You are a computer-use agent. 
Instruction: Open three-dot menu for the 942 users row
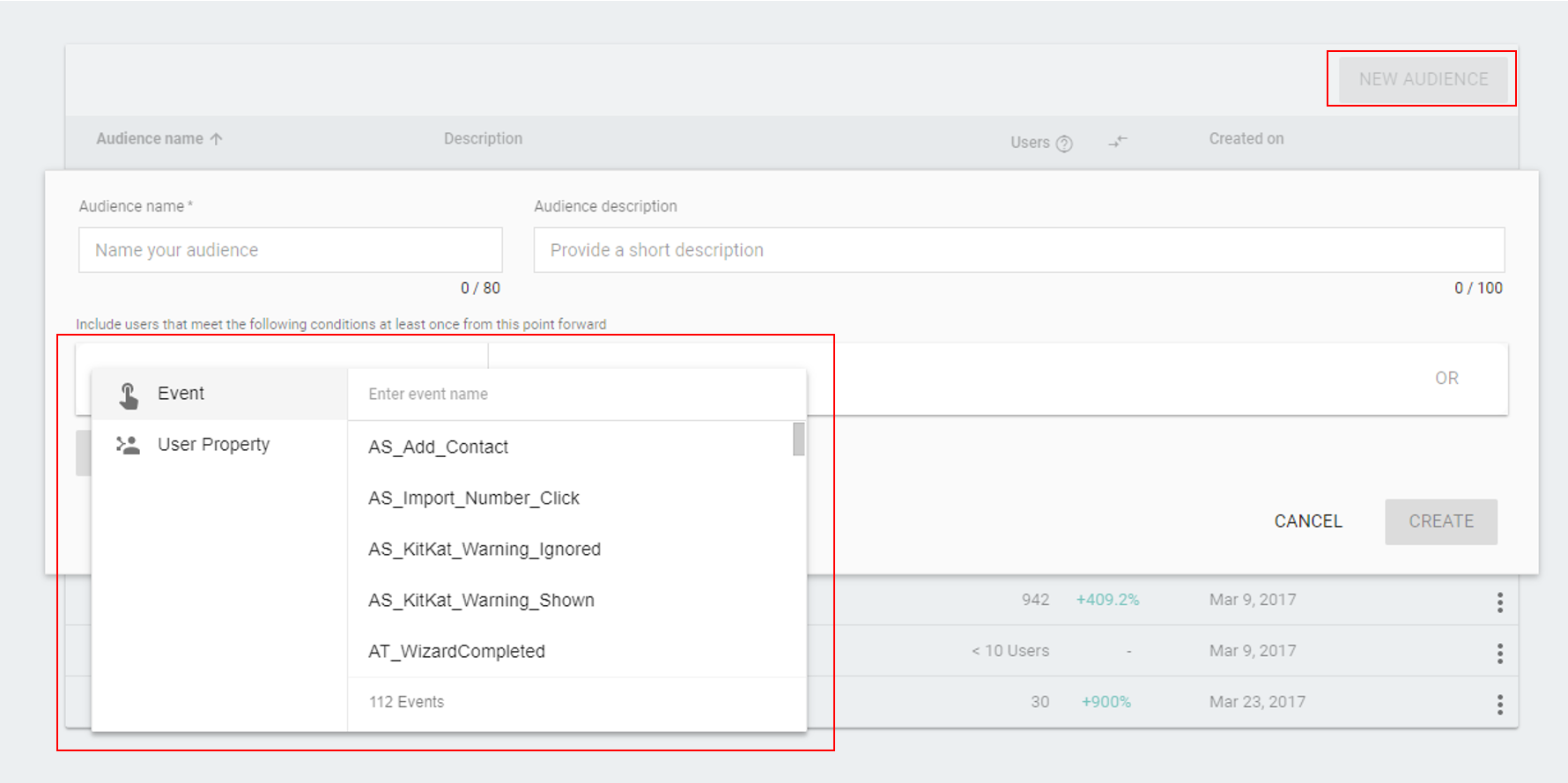(1499, 602)
